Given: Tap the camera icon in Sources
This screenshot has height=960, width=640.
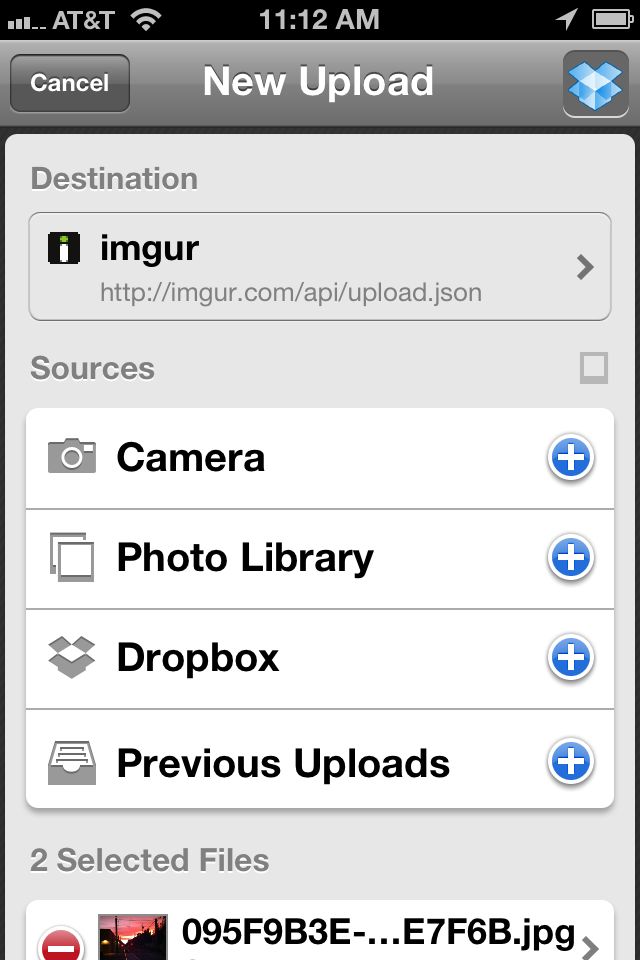Looking at the screenshot, I should coord(72,456).
